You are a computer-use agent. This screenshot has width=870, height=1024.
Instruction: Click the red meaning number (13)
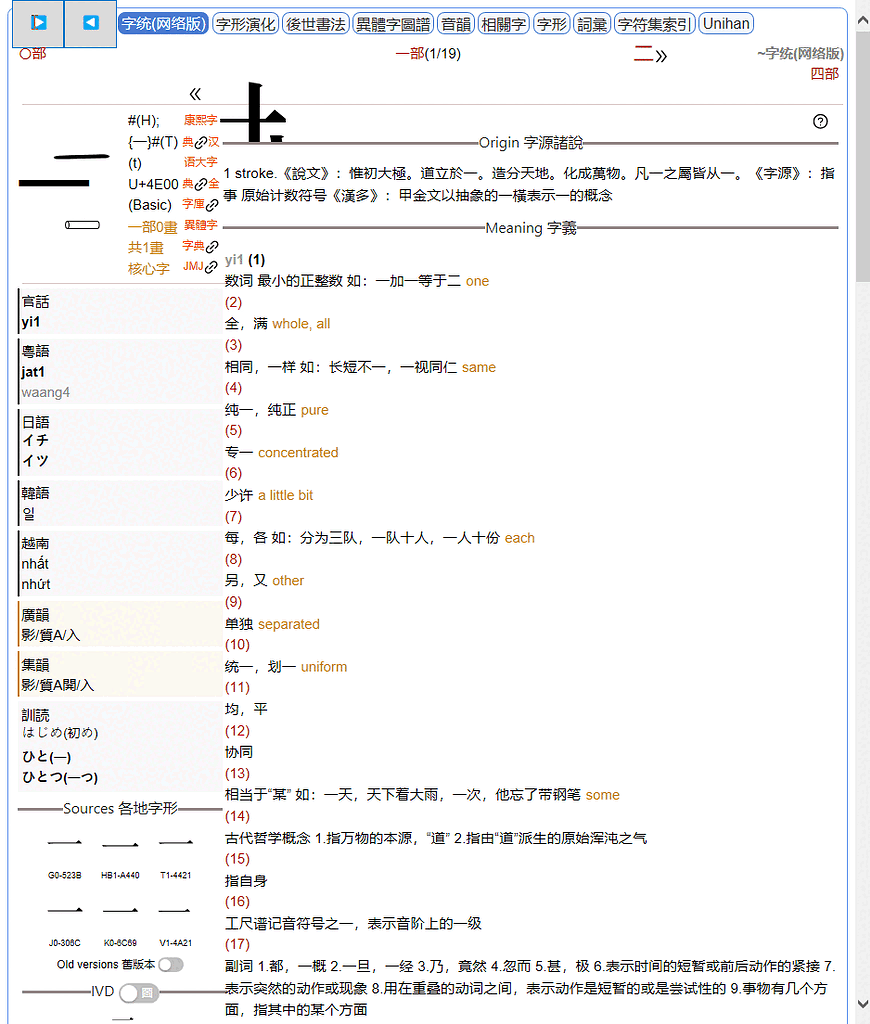237,774
